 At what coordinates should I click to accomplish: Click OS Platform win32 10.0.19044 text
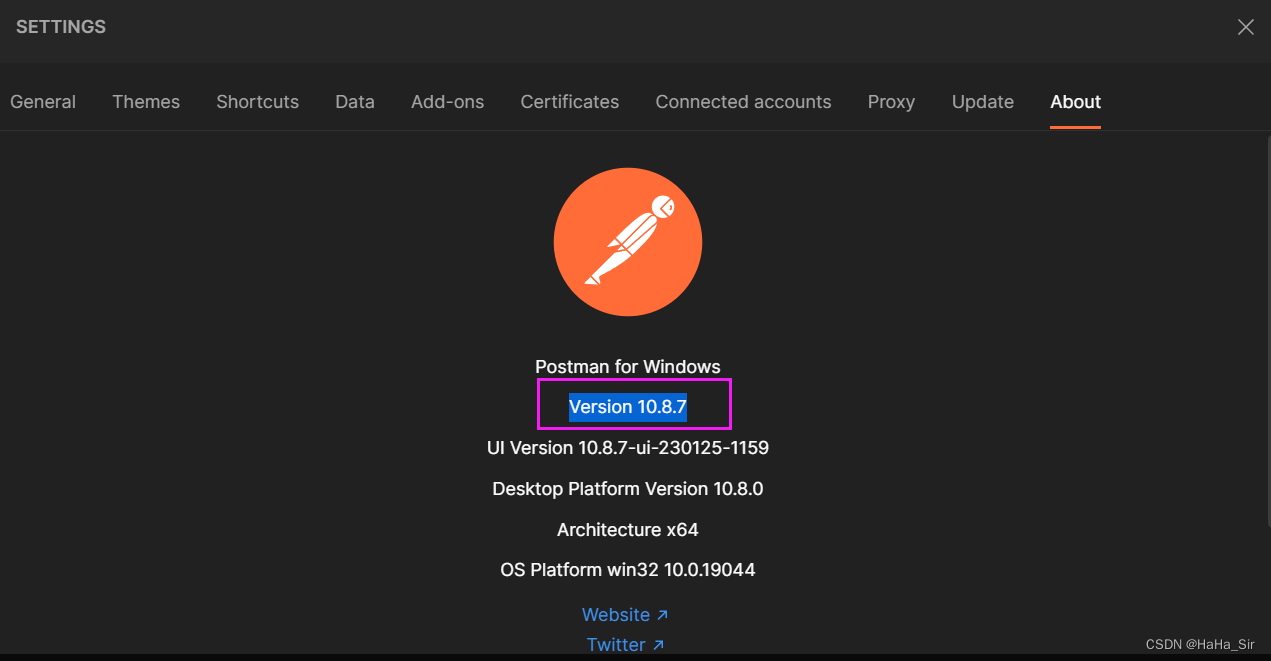point(628,570)
